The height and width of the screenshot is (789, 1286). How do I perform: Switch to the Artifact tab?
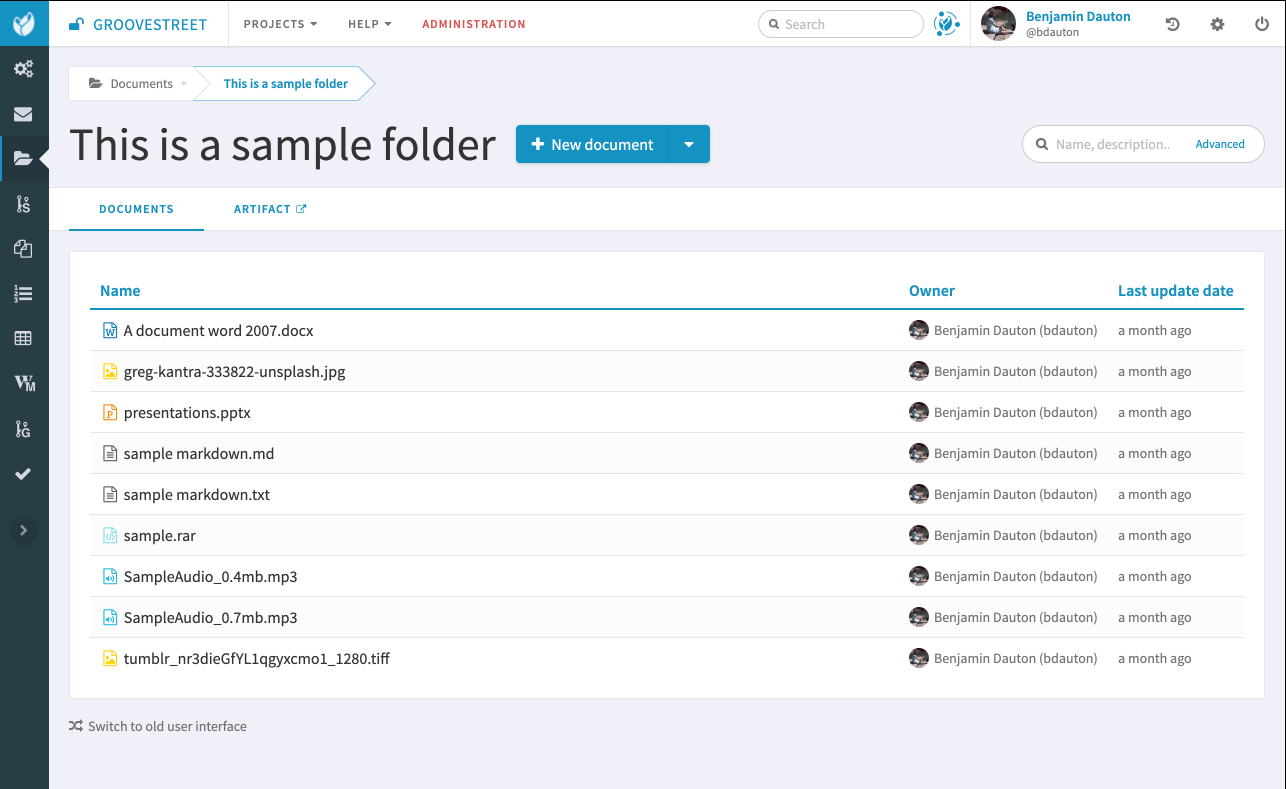point(270,209)
